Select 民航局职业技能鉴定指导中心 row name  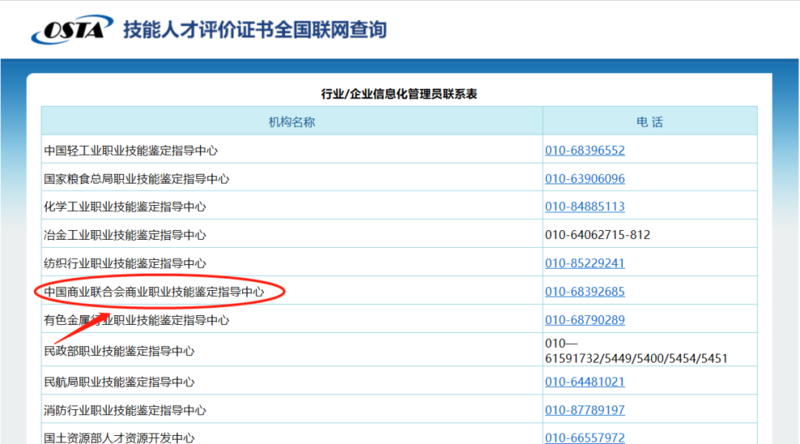pyautogui.click(x=119, y=382)
